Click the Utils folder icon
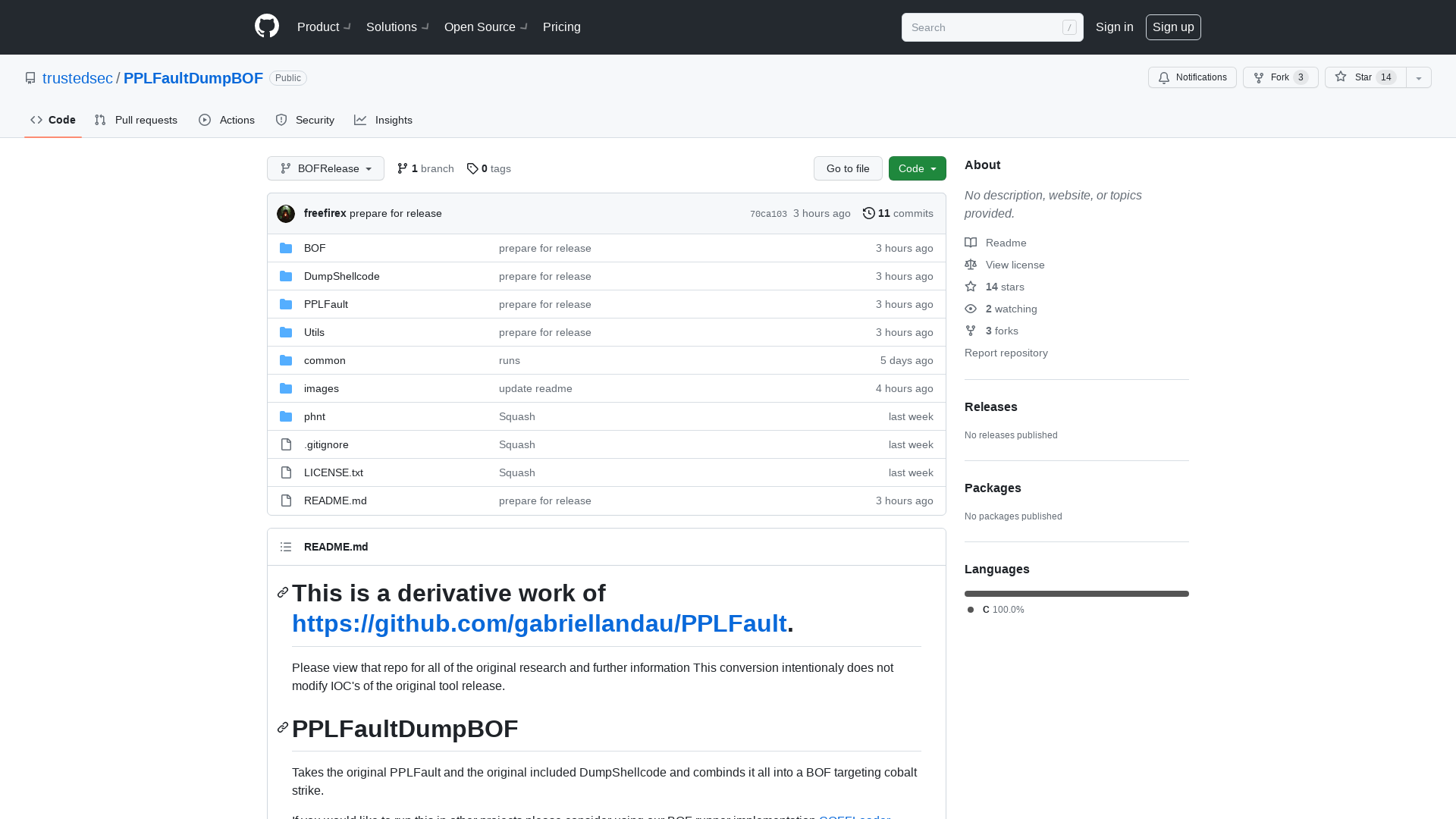This screenshot has width=1456, height=819. click(x=286, y=332)
